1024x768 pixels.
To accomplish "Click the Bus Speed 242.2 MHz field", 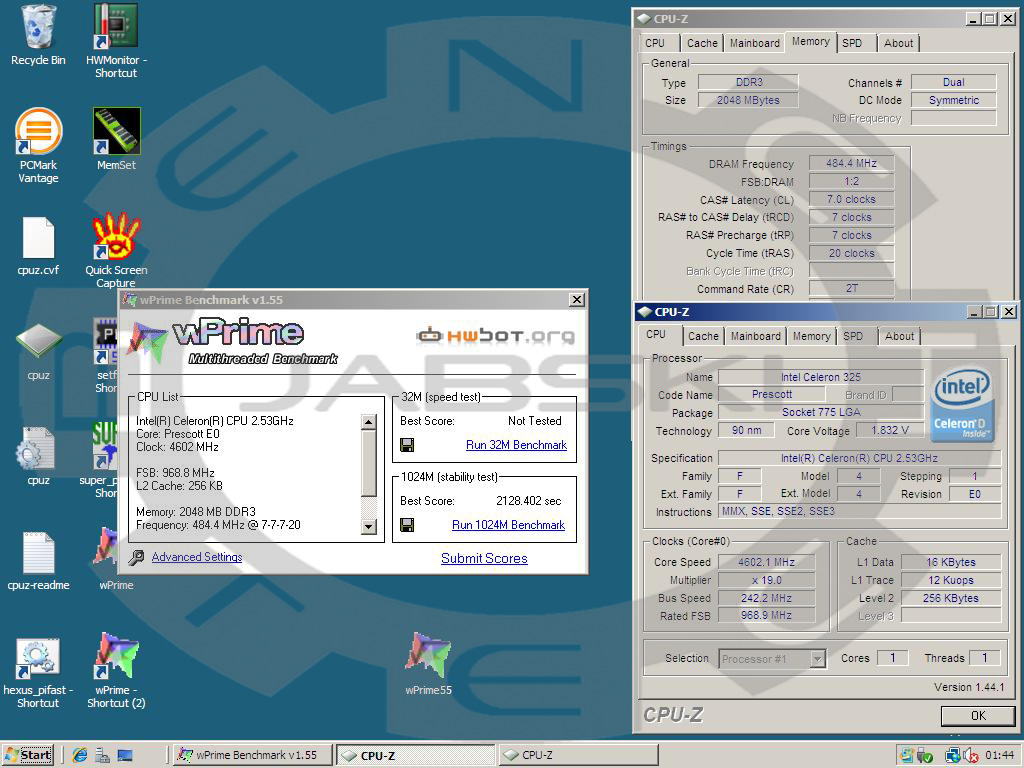I will click(x=767, y=598).
